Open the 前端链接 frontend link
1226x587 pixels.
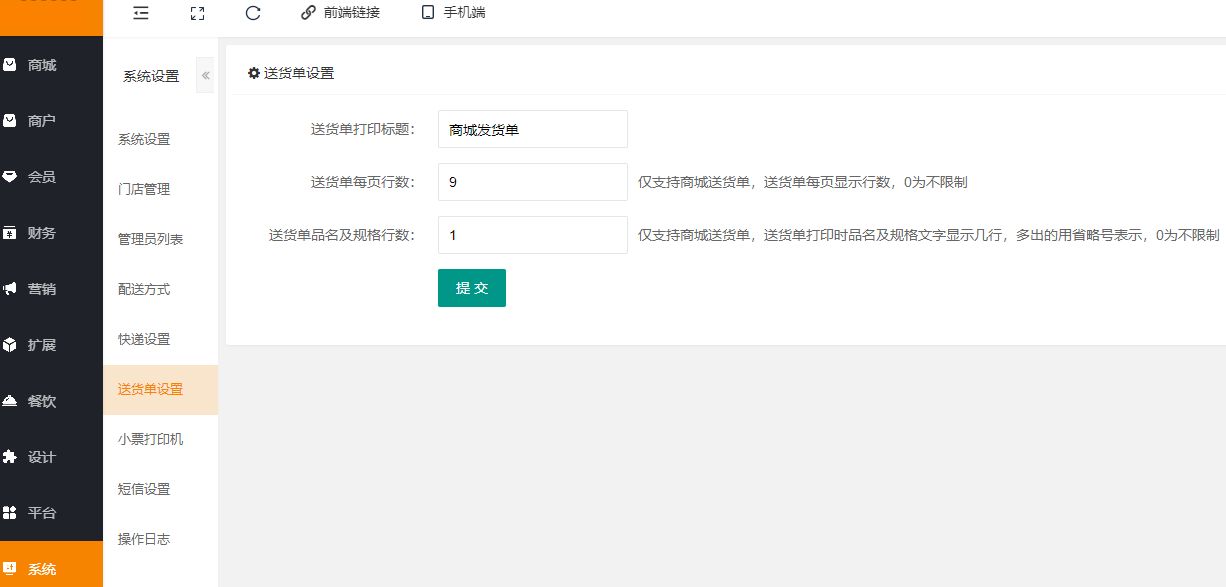coord(340,13)
